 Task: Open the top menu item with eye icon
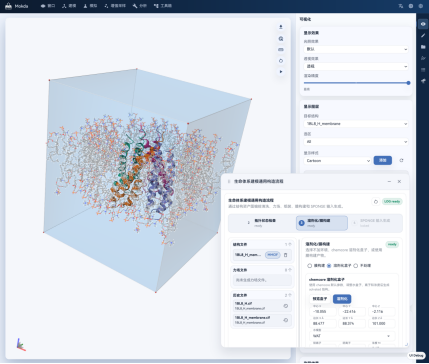(48, 6)
